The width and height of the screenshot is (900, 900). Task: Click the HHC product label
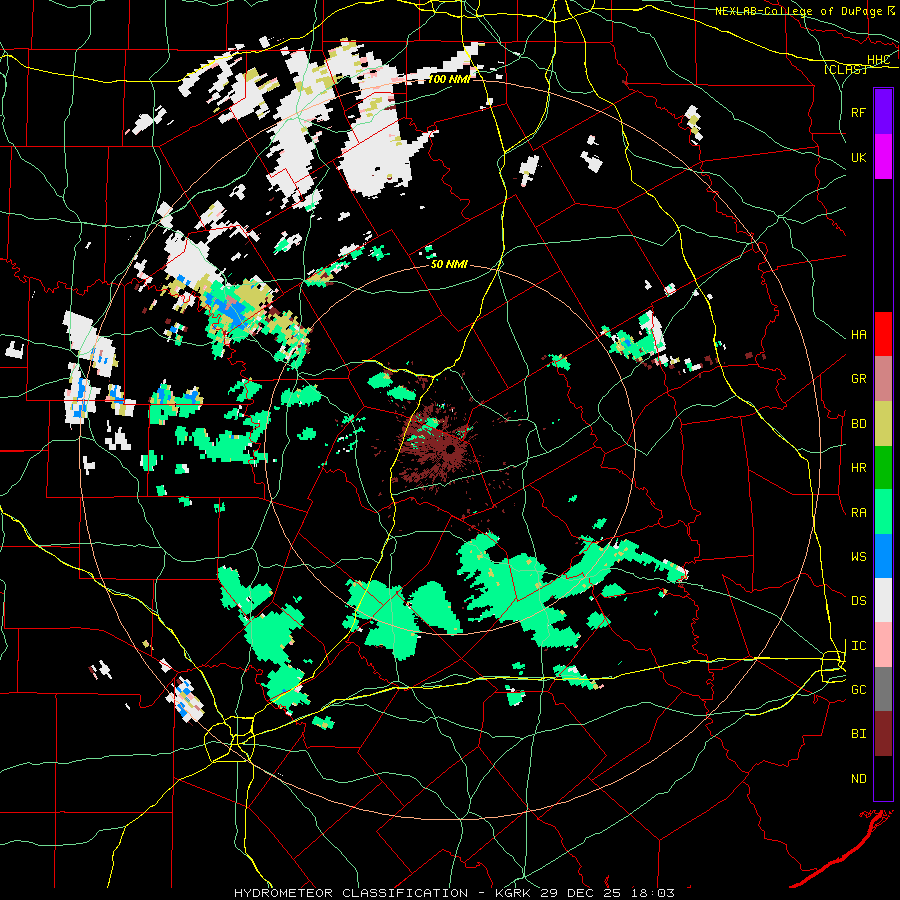(878, 60)
